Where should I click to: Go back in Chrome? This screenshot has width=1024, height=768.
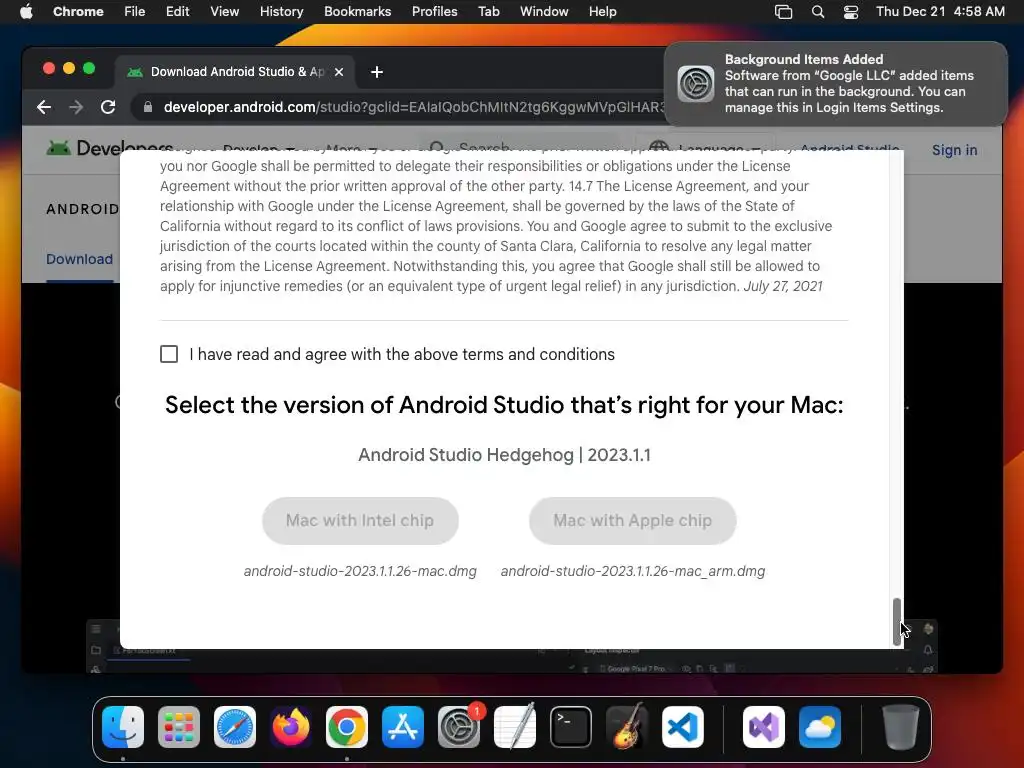[x=44, y=107]
